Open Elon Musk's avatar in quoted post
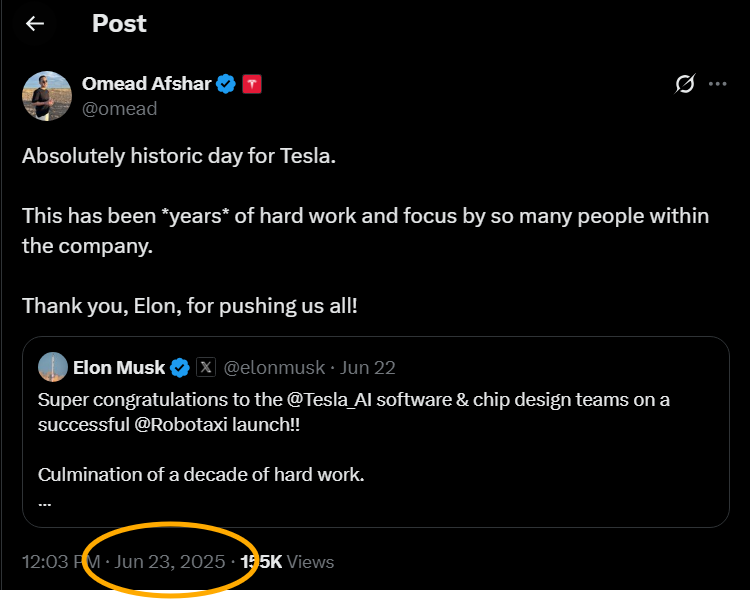Image resolution: width=750 pixels, height=599 pixels. pyautogui.click(x=53, y=367)
